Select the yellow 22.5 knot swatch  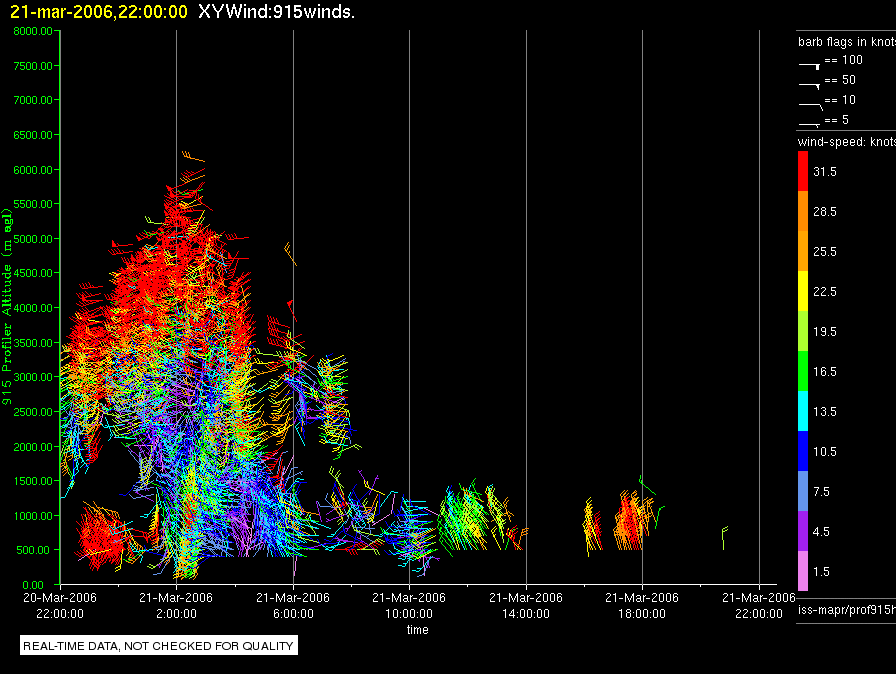803,291
